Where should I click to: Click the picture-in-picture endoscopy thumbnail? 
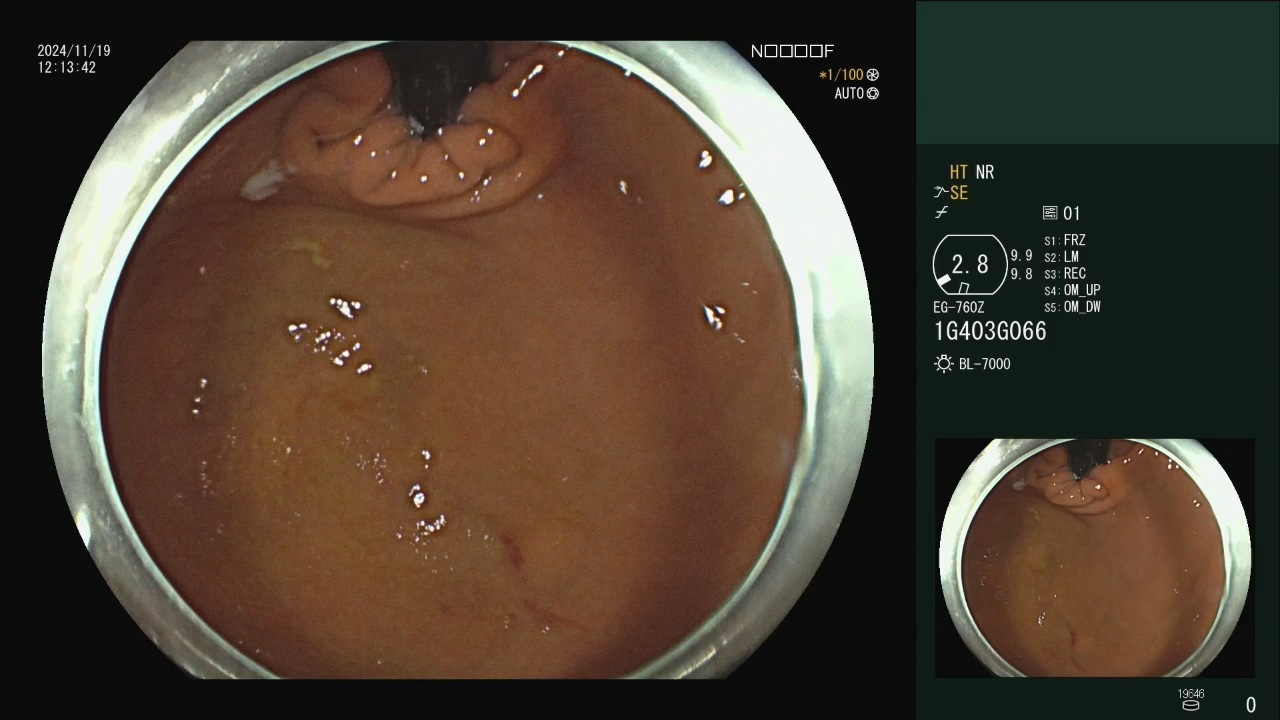pyautogui.click(x=1094, y=557)
